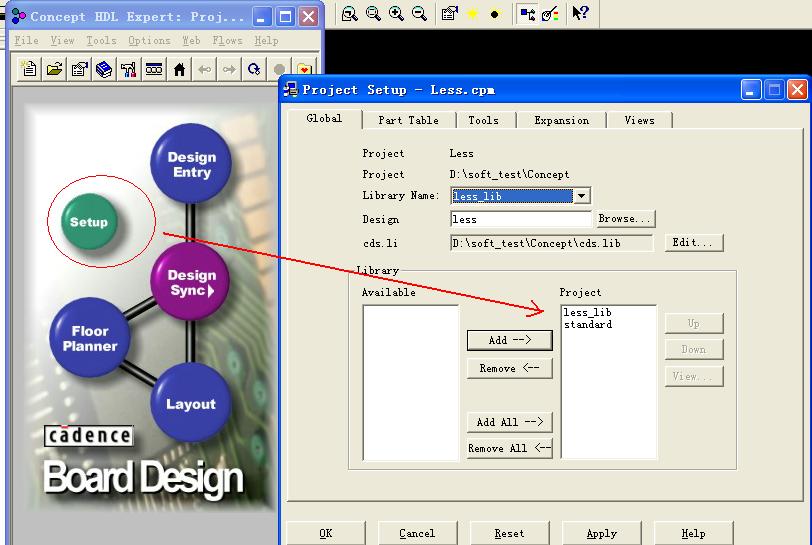Open the View menu

(63, 40)
